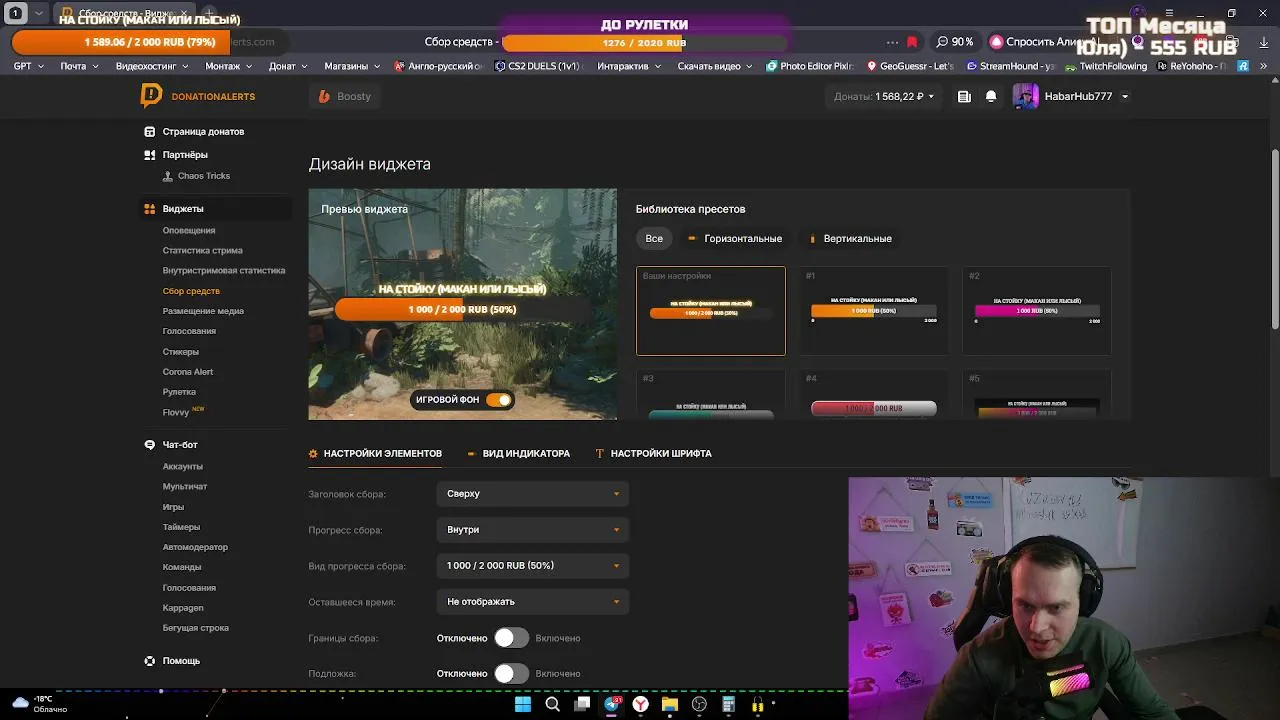Open Автомодератор in the sidebar
The height and width of the screenshot is (720, 1280).
click(195, 547)
